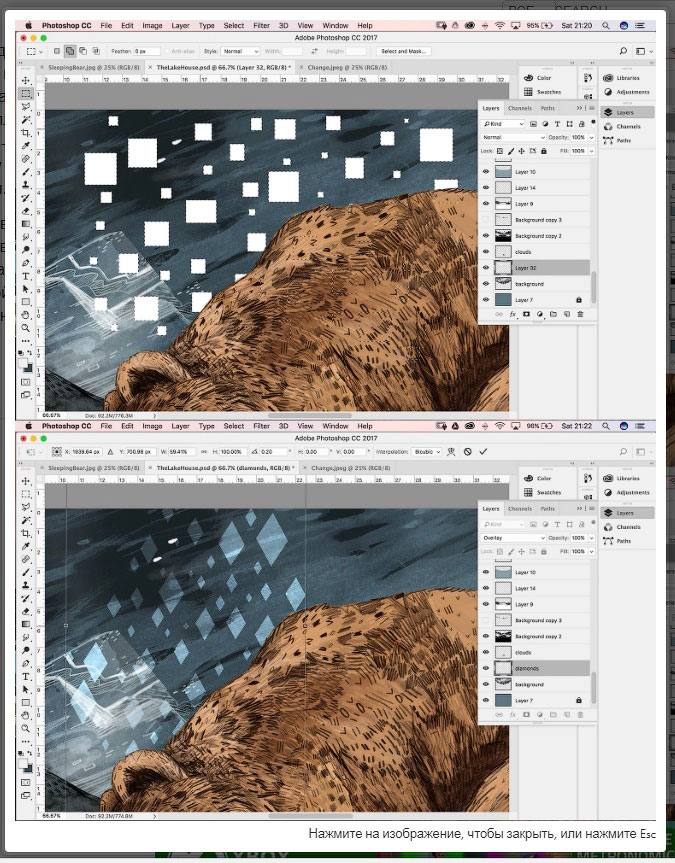The width and height of the screenshot is (675, 863).
Task: Open Spotlight search in upper macOS menu bar
Action: [606, 25]
